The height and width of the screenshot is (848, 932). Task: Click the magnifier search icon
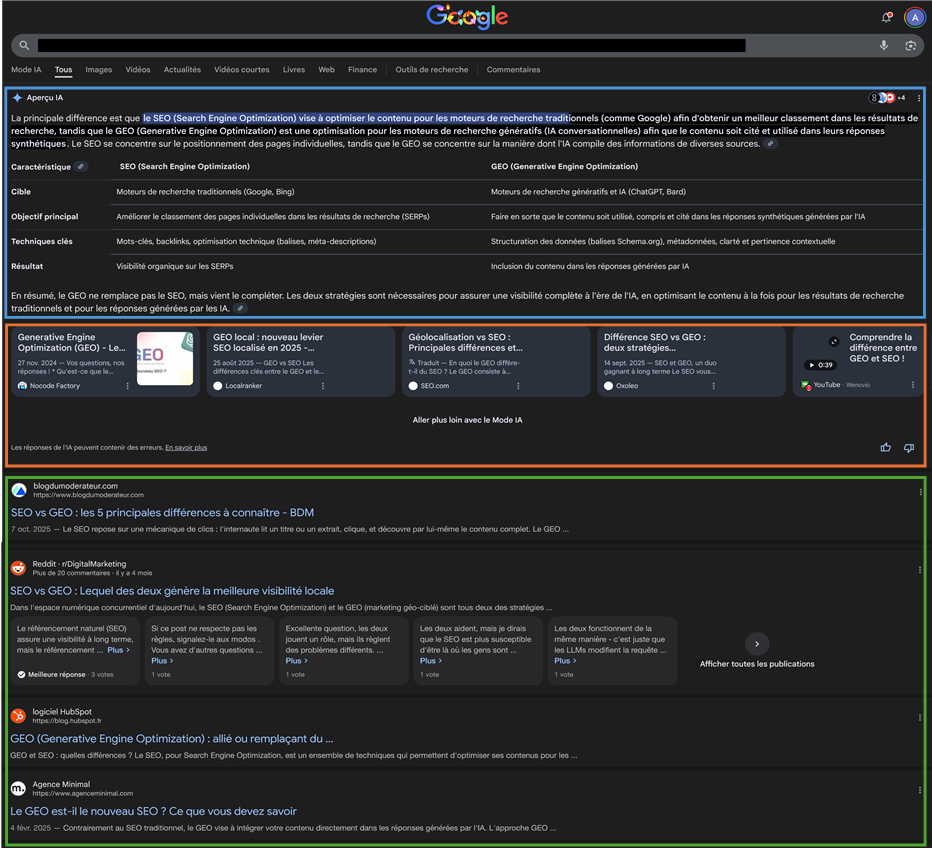click(24, 45)
